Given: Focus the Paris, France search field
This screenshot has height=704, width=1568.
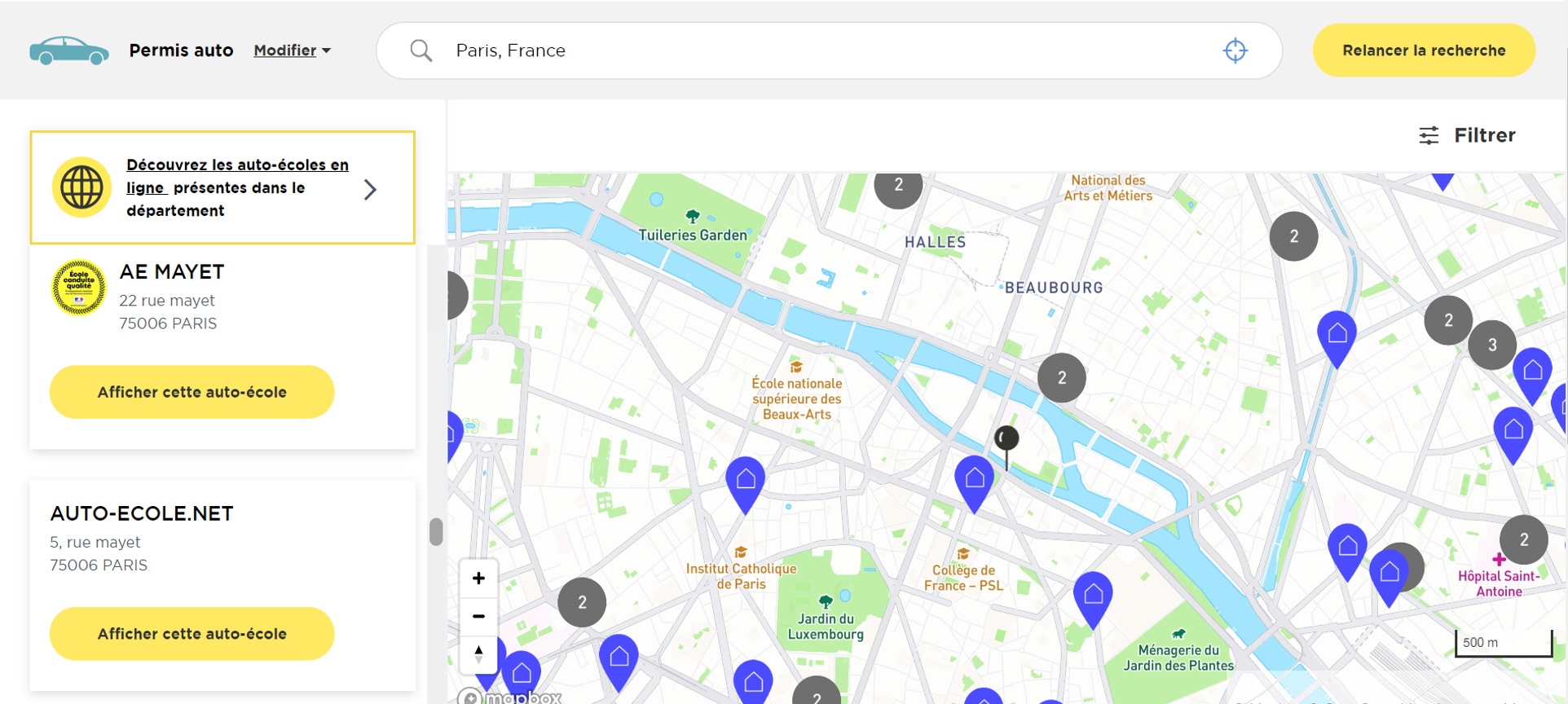Looking at the screenshot, I should [x=829, y=51].
